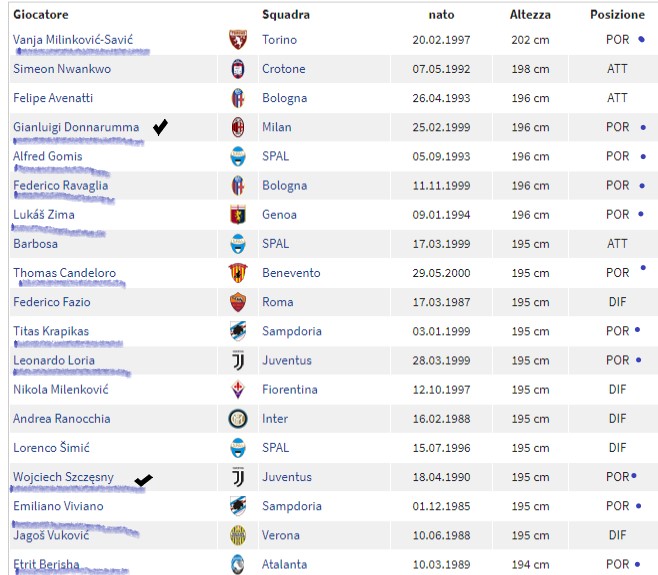Click the Roma club crest icon
Screen dimensions: 658x575
click(x=238, y=302)
